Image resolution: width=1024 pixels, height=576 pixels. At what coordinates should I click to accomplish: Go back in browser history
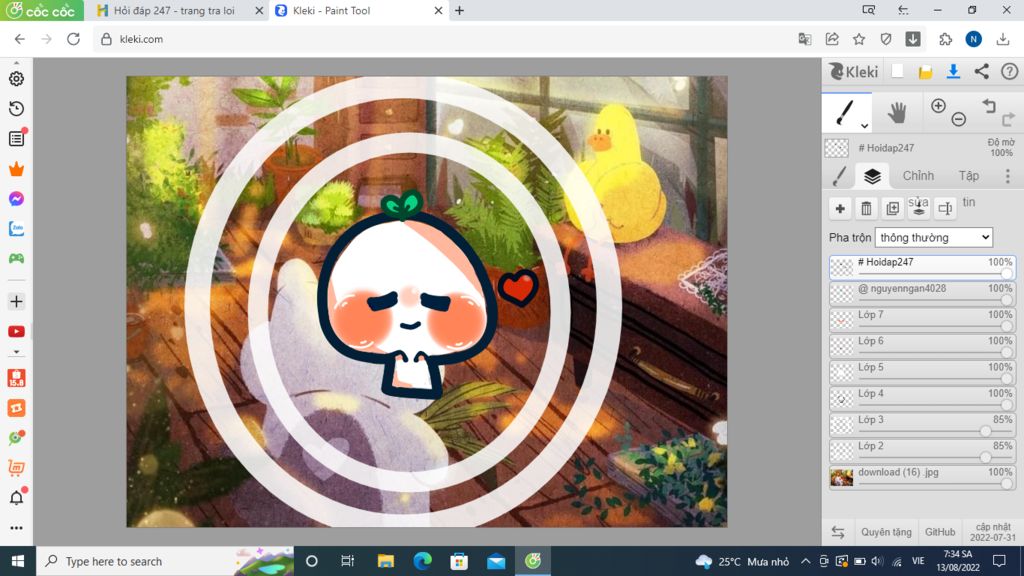coord(20,39)
